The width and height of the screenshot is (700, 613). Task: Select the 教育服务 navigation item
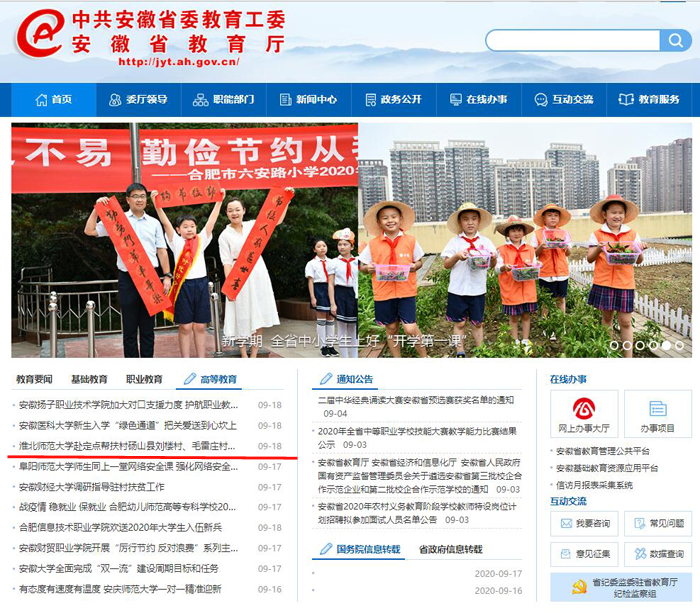click(649, 100)
